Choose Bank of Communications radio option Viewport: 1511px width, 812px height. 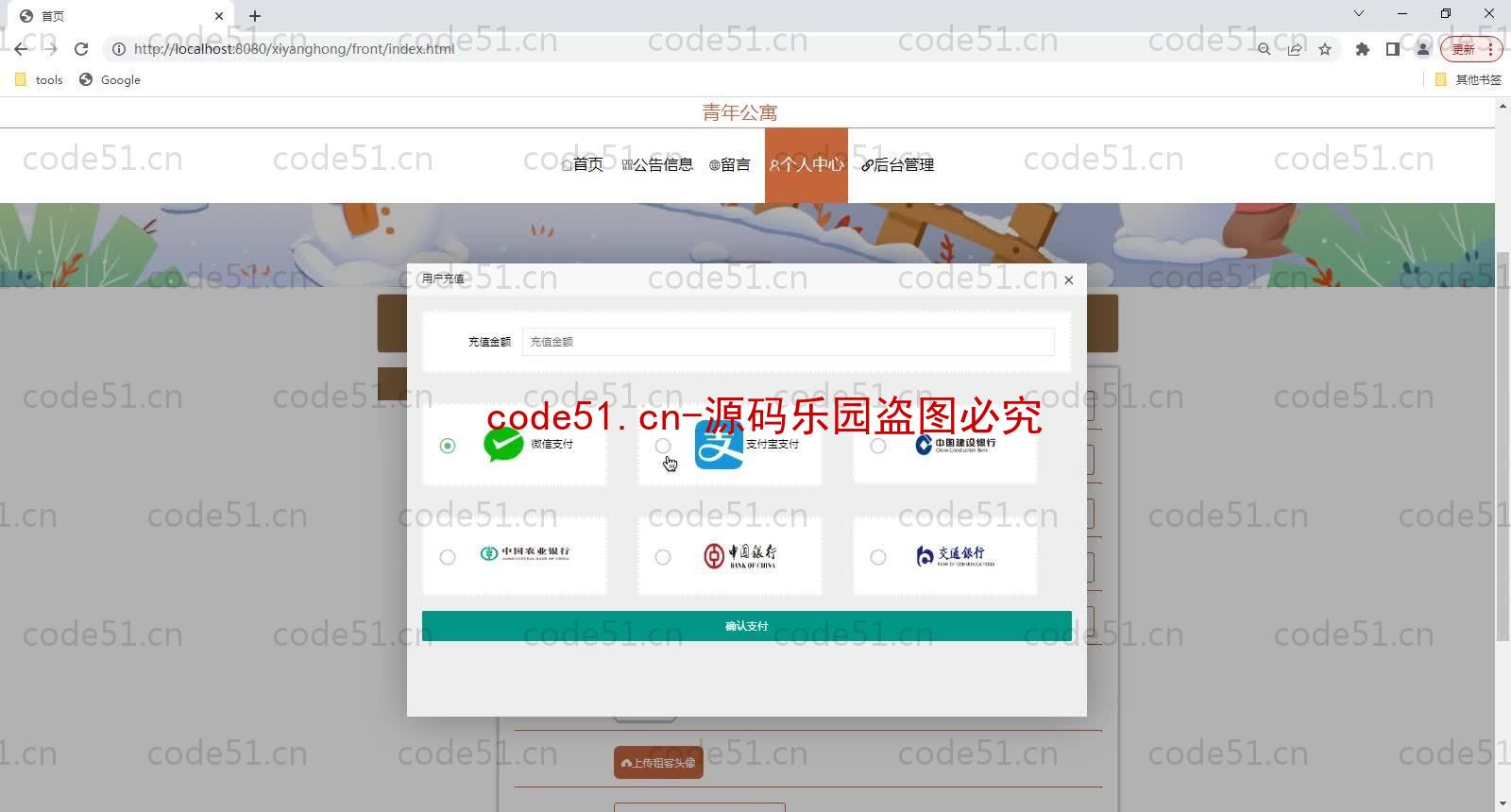click(x=878, y=557)
